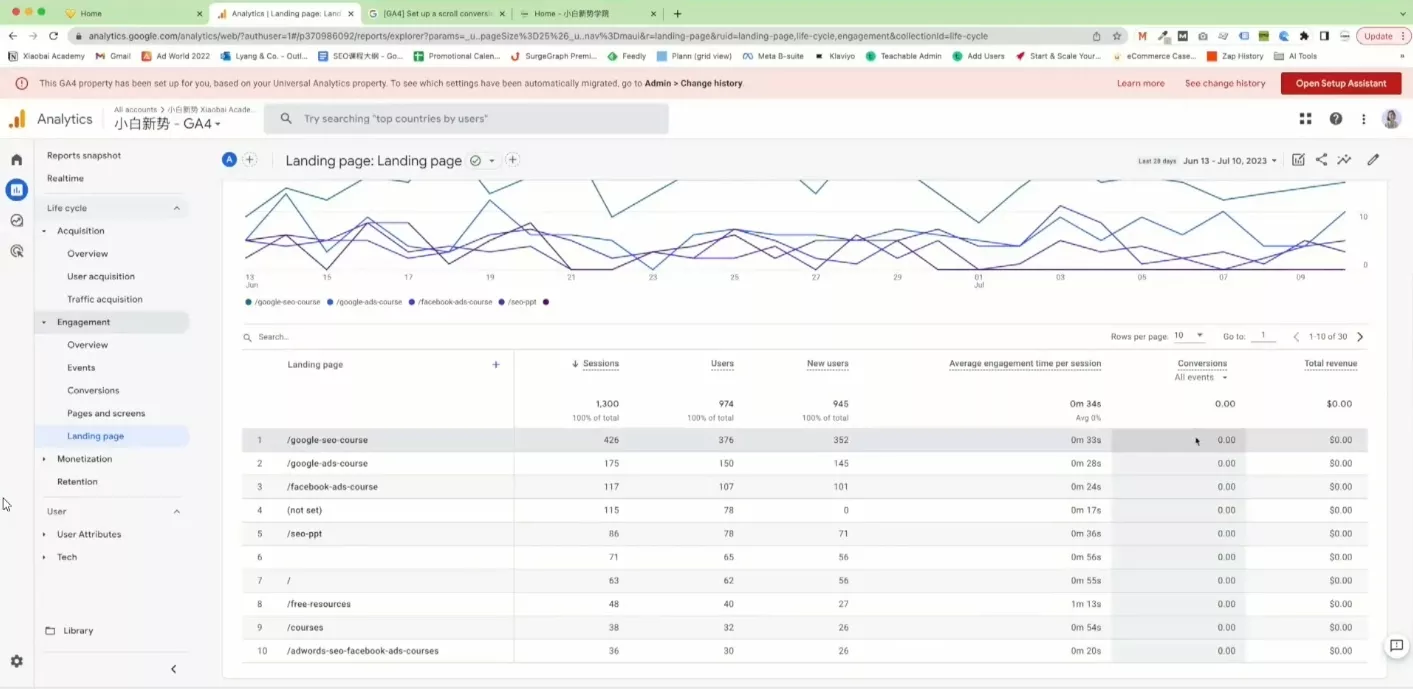This screenshot has height=689, width=1413.
Task: Click the Share this report icon
Action: click(1321, 160)
